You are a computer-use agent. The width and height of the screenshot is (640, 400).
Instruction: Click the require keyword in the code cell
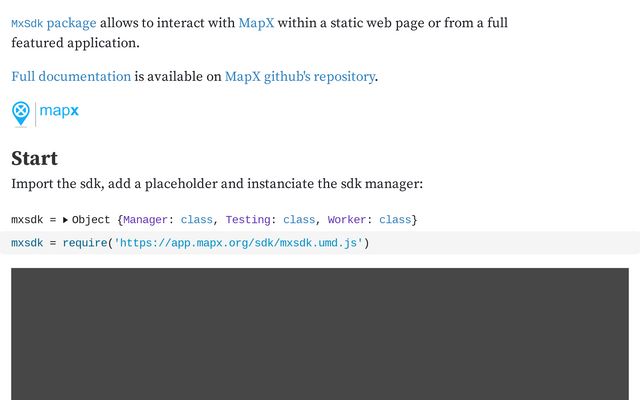[x=85, y=243]
